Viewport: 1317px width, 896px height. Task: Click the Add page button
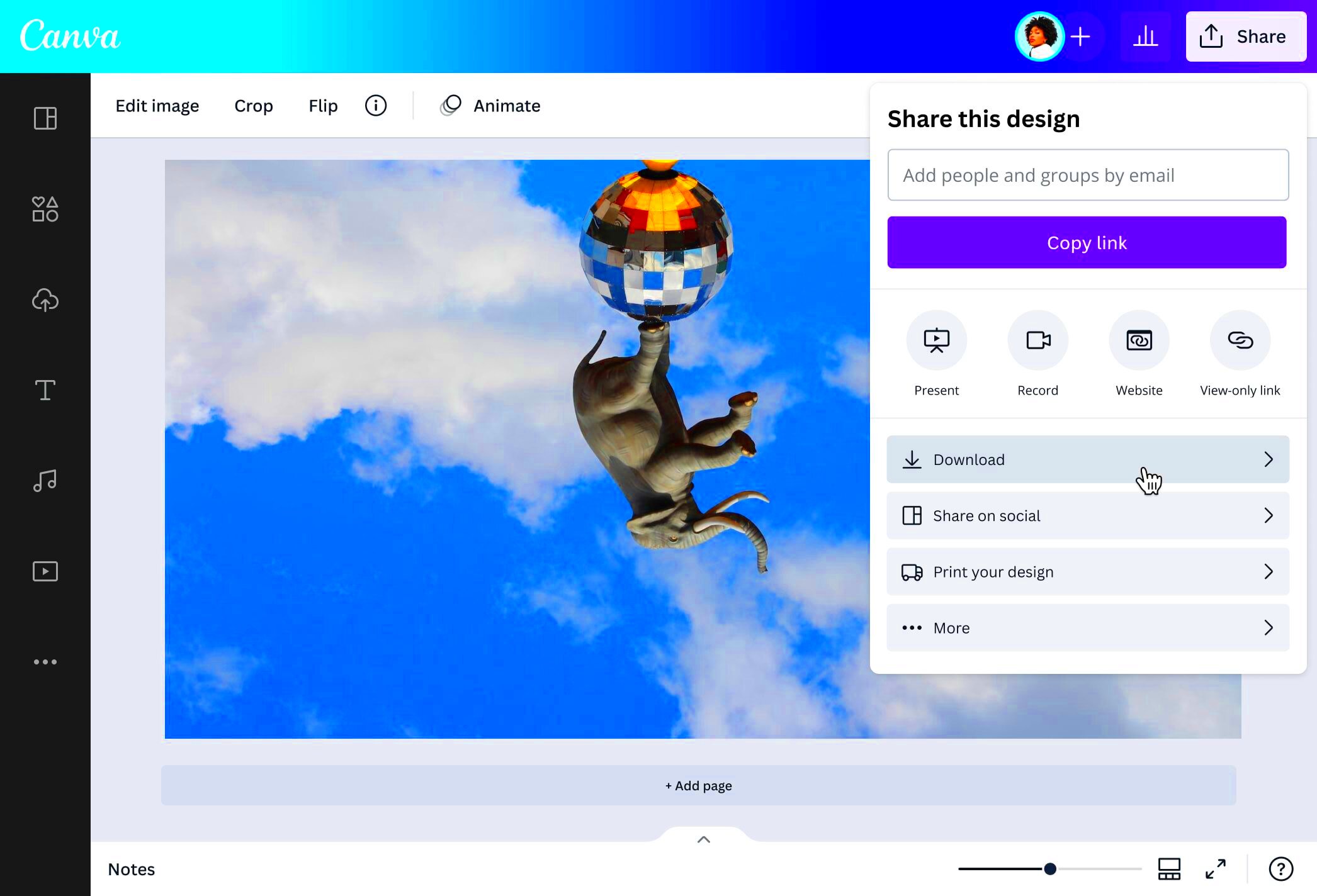pos(698,785)
